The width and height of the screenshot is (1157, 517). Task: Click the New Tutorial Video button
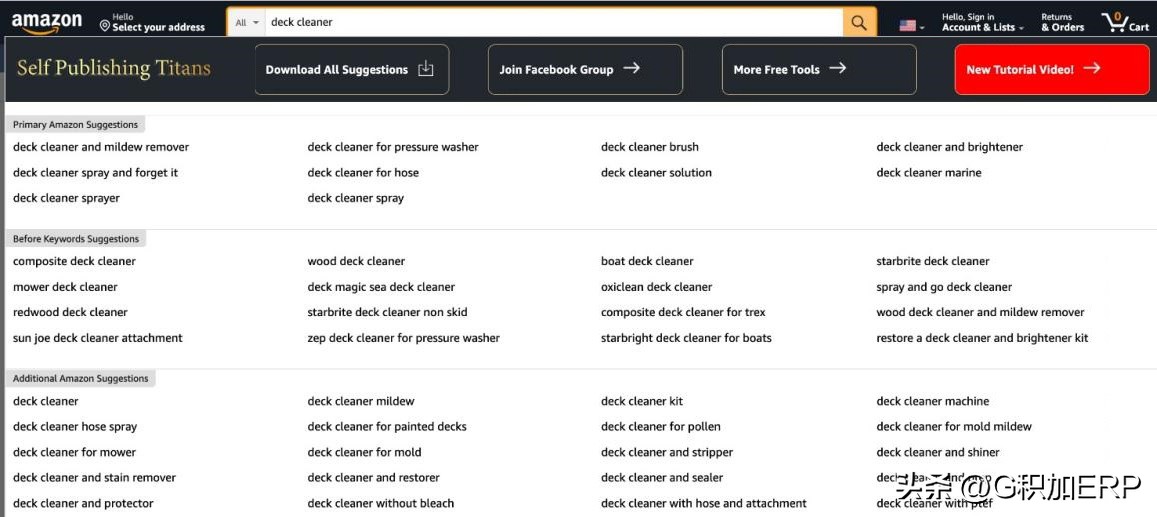coord(1051,69)
